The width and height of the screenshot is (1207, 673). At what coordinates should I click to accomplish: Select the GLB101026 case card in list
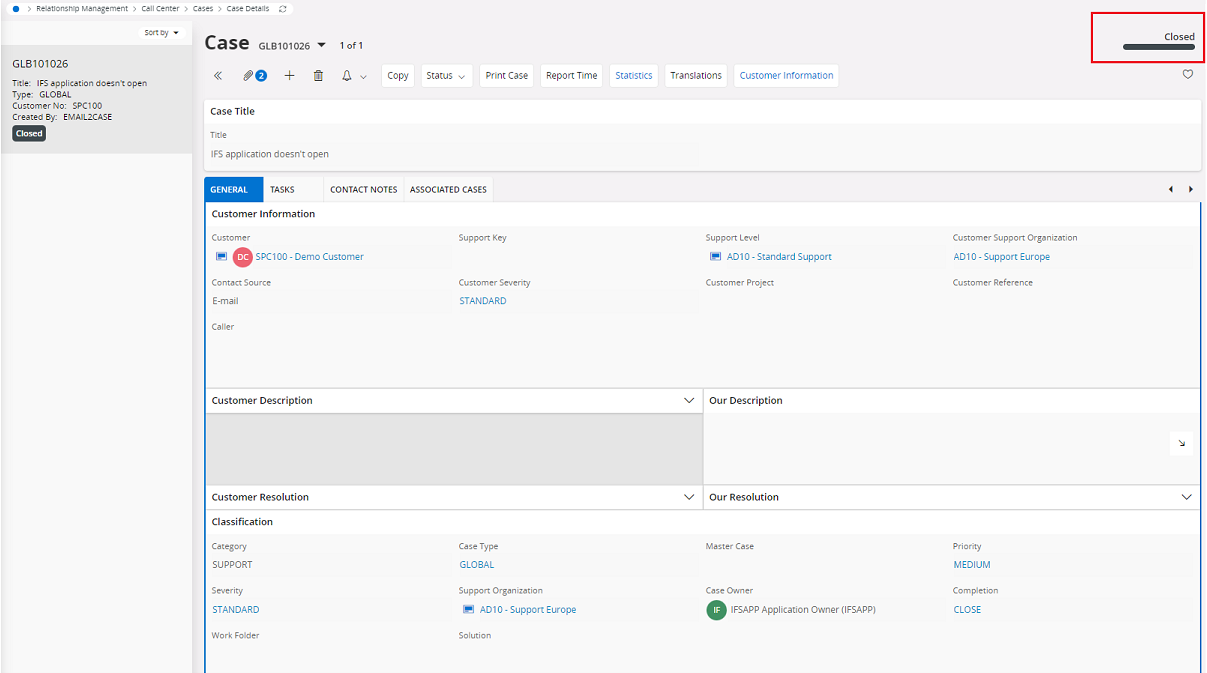click(x=96, y=99)
